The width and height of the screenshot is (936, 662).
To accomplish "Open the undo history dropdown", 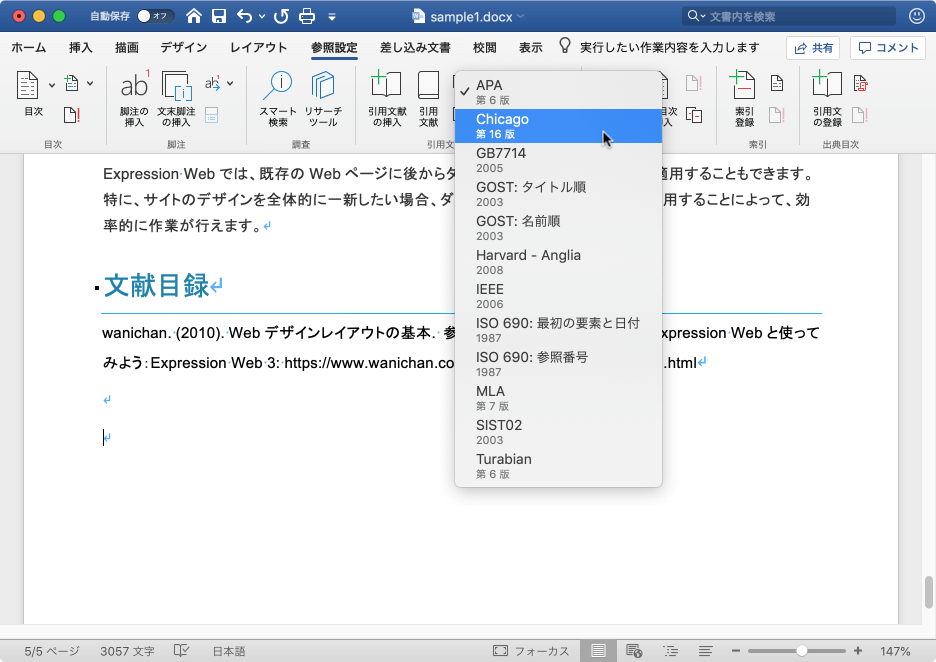I will click(261, 17).
